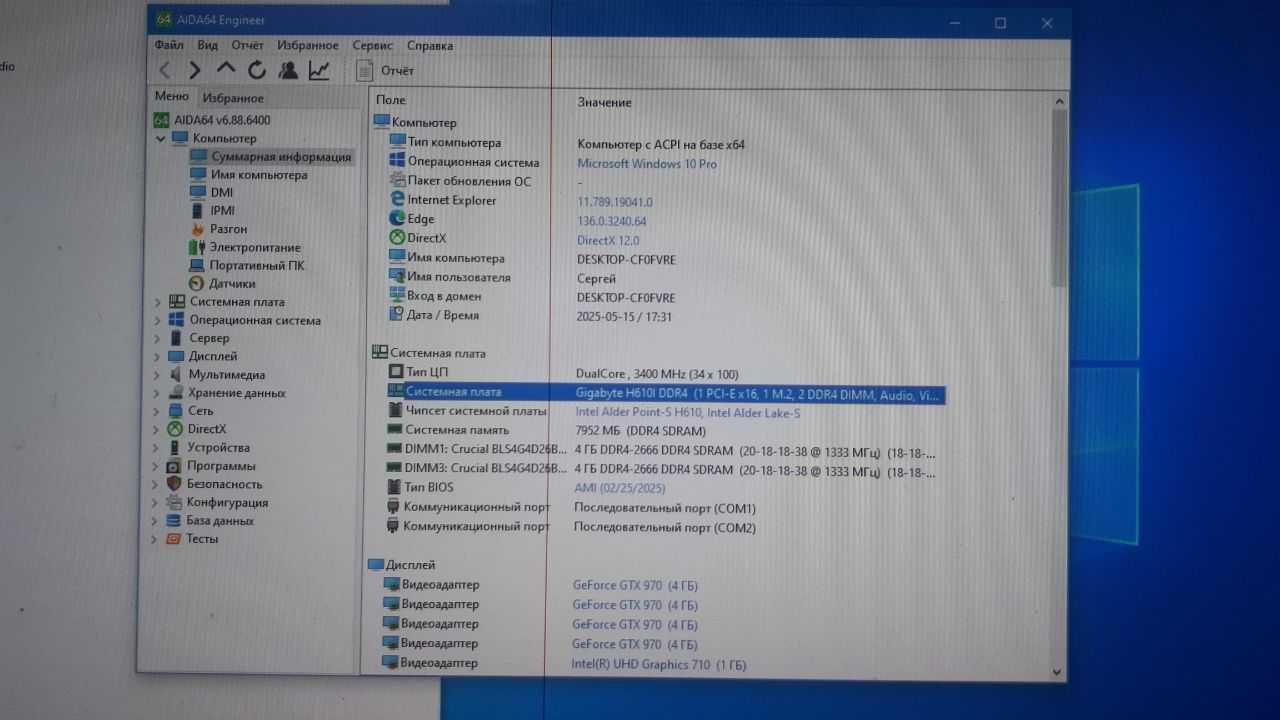The height and width of the screenshot is (720, 1280).
Task: Go up one level with Up arrow
Action: coord(226,69)
